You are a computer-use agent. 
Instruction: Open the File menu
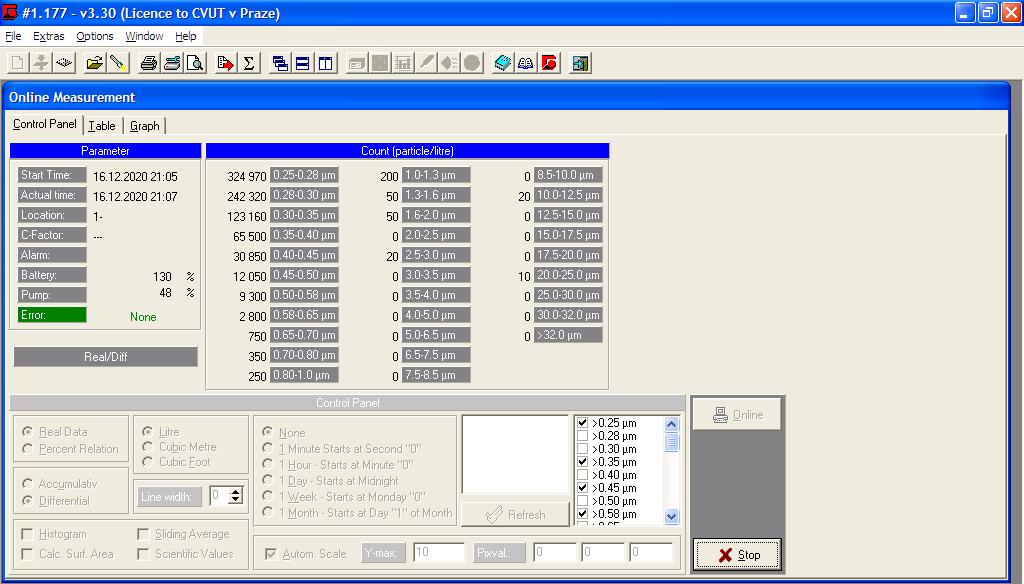(13, 36)
